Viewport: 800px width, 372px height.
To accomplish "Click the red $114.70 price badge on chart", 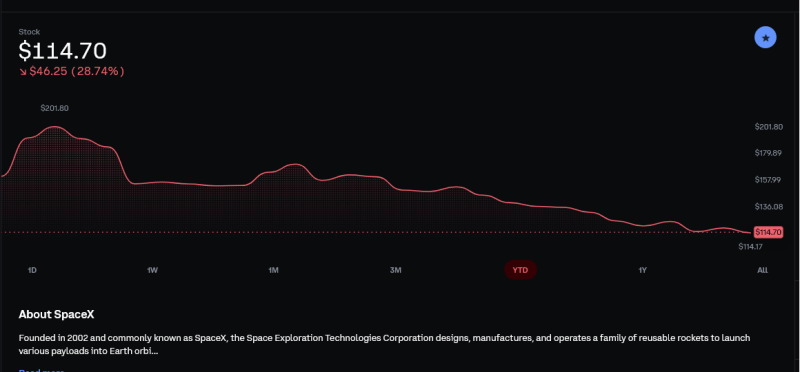I will click(768, 232).
